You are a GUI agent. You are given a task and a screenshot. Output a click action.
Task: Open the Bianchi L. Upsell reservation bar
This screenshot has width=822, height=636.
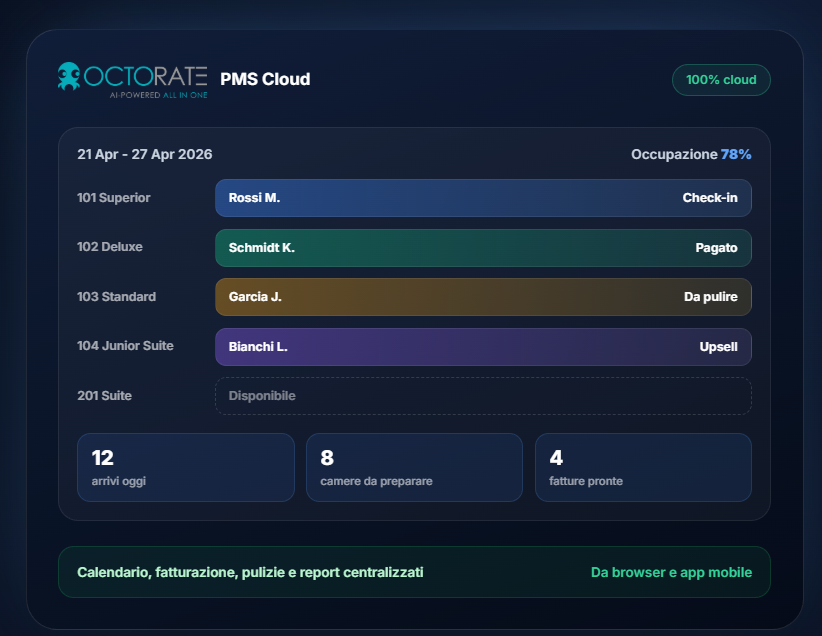point(483,347)
